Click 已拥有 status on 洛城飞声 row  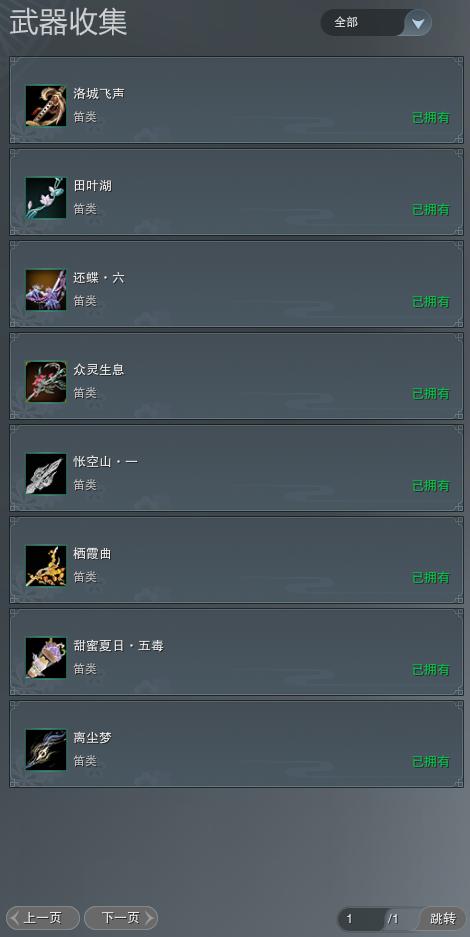click(431, 118)
